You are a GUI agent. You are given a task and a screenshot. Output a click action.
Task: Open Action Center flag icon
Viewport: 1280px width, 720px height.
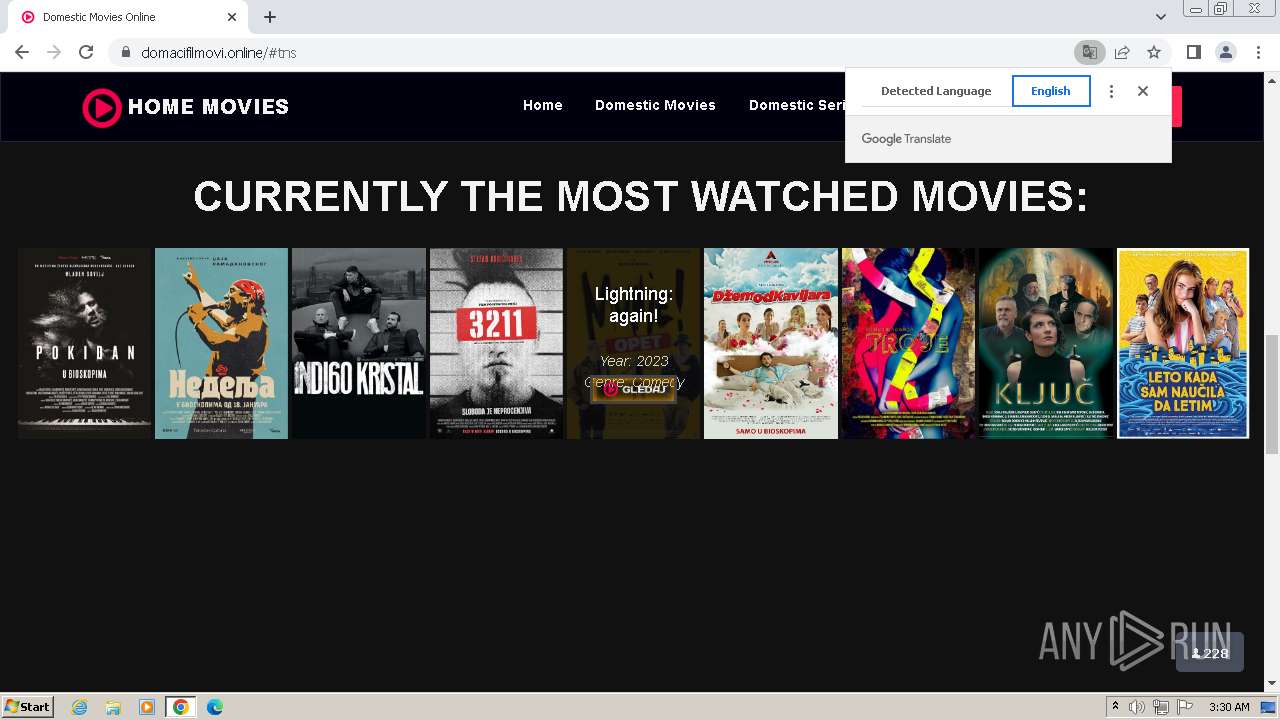1185,707
